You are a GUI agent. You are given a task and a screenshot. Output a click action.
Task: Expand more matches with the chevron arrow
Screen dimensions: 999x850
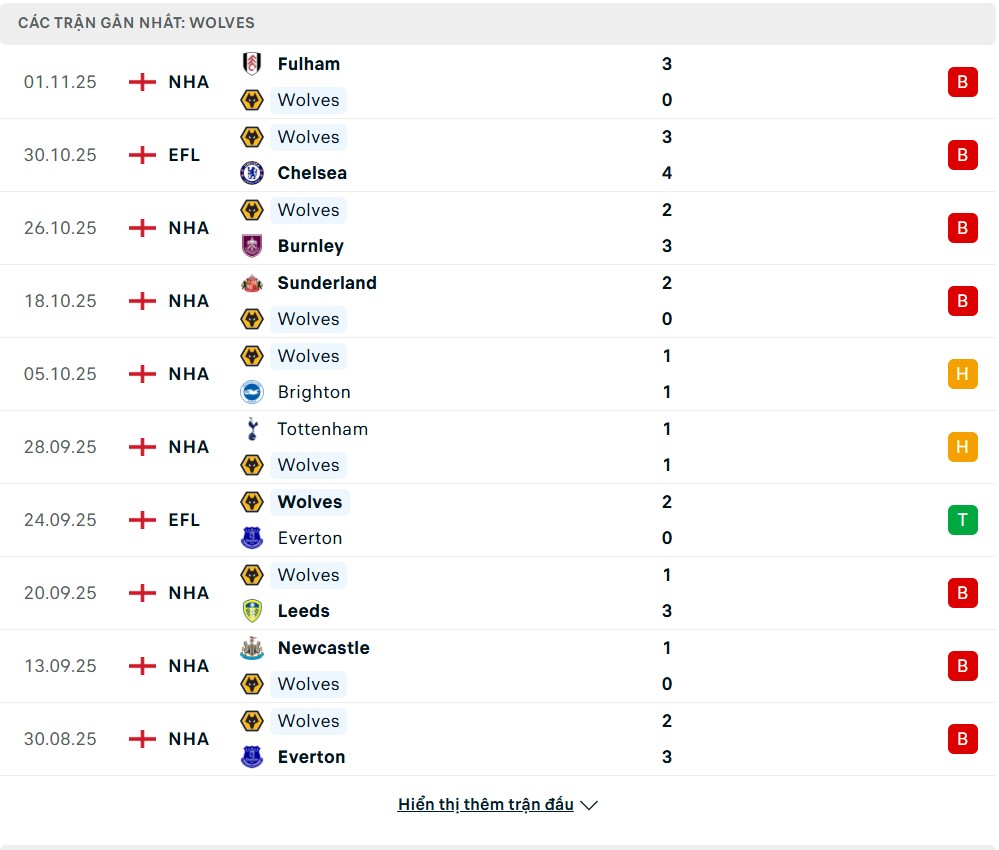click(589, 805)
